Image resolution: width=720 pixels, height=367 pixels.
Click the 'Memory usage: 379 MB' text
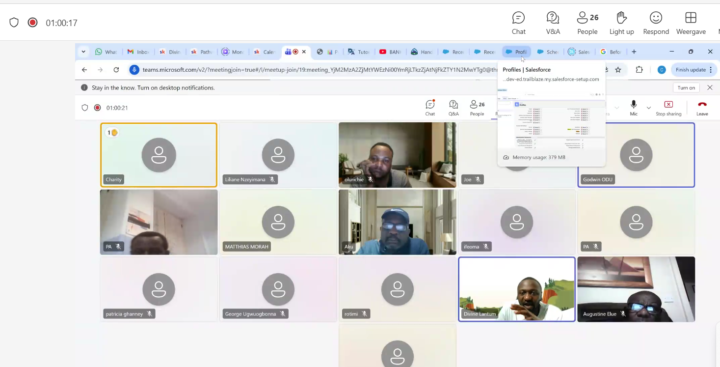[539, 158]
